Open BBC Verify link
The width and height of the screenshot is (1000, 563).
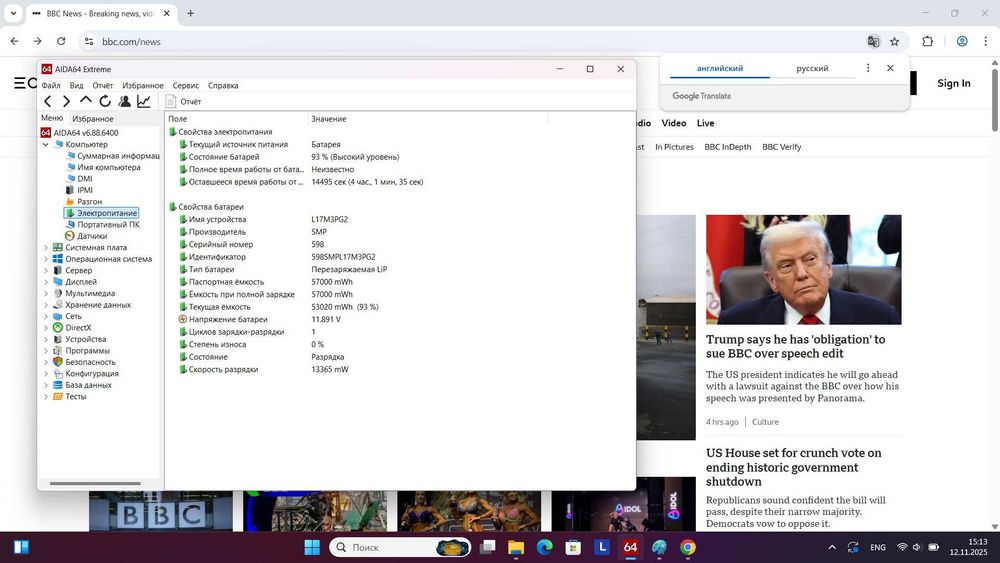tap(782, 147)
